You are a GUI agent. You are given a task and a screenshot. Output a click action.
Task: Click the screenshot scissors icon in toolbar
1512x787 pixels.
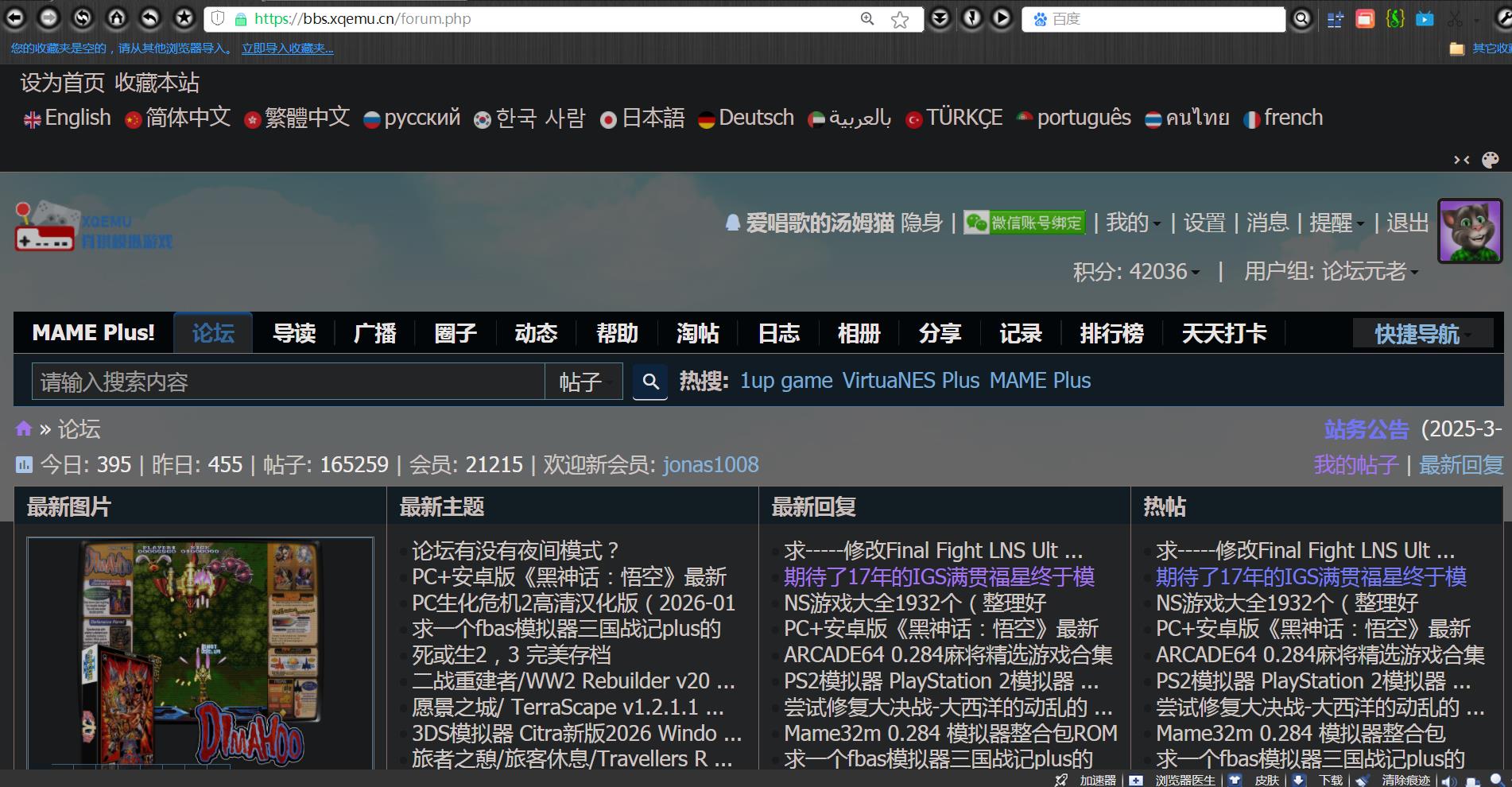click(x=1455, y=19)
